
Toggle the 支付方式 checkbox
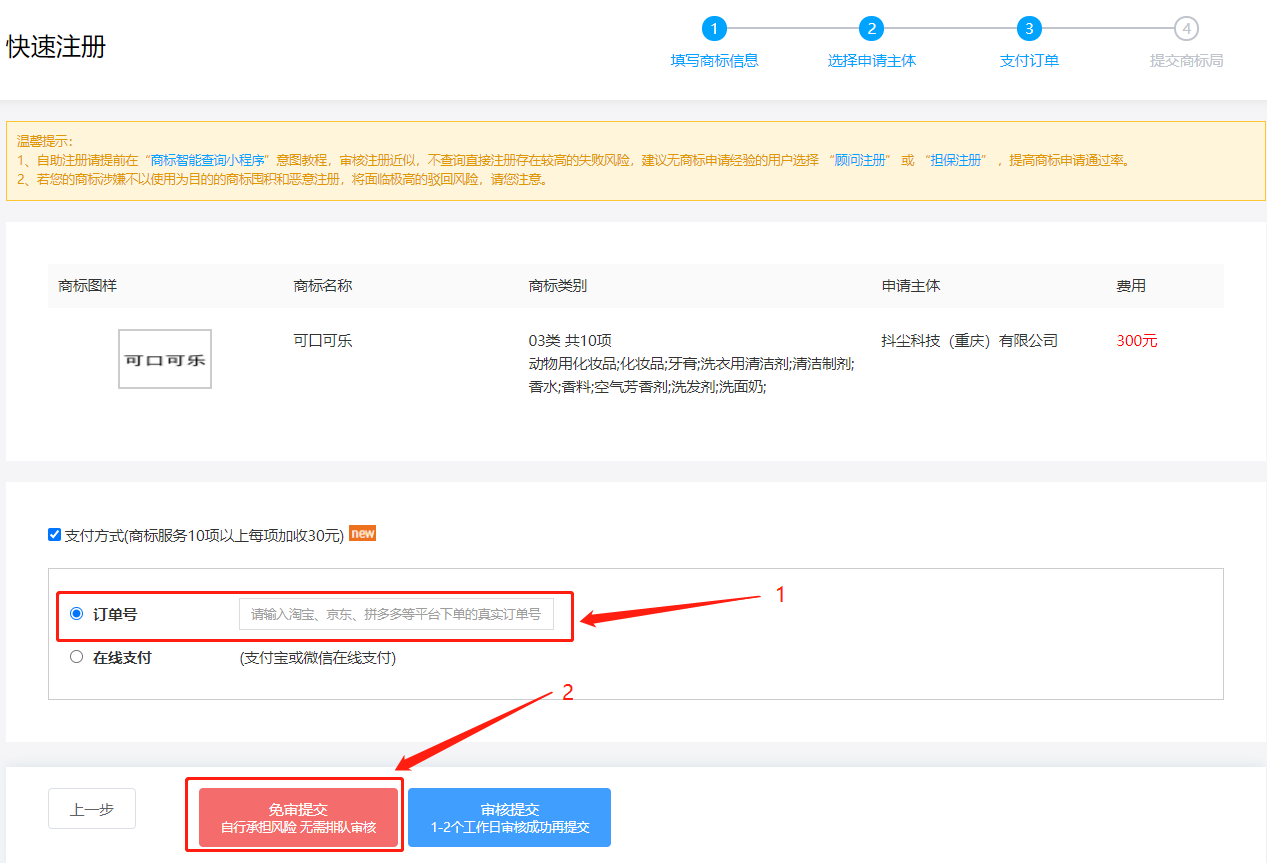[x=55, y=535]
